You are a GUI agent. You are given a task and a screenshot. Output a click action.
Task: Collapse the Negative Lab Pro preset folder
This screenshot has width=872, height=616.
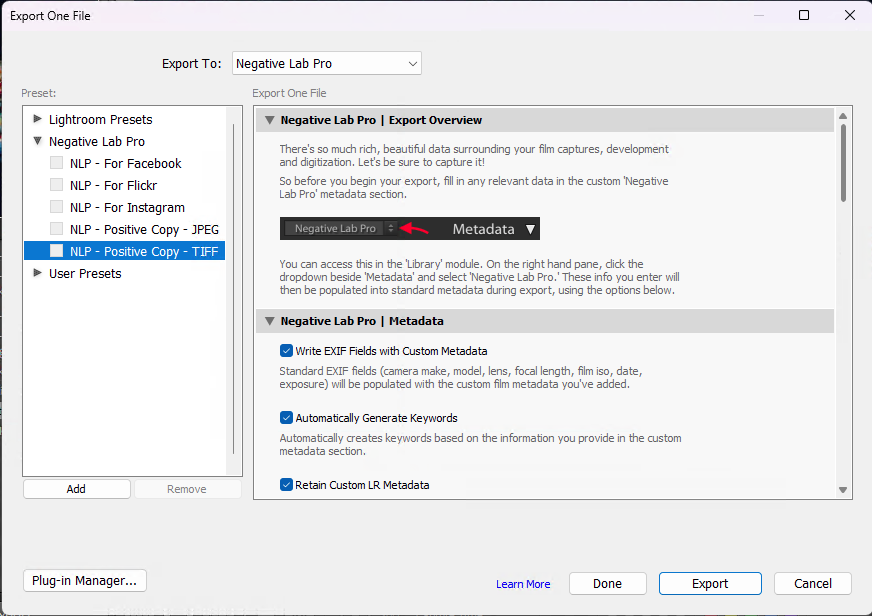[38, 142]
